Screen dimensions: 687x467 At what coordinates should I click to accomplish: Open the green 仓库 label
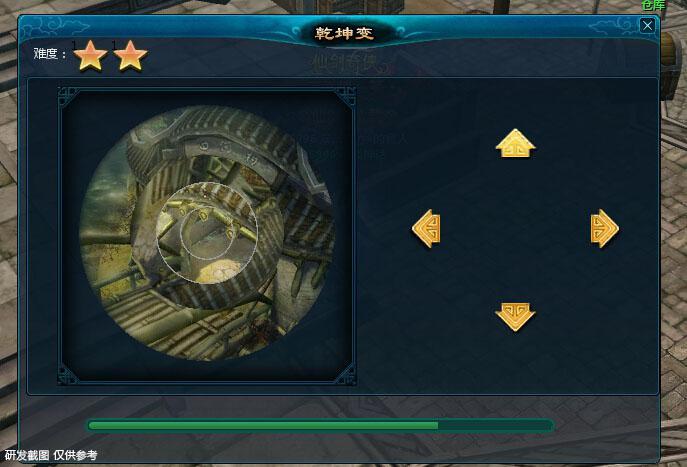click(653, 5)
